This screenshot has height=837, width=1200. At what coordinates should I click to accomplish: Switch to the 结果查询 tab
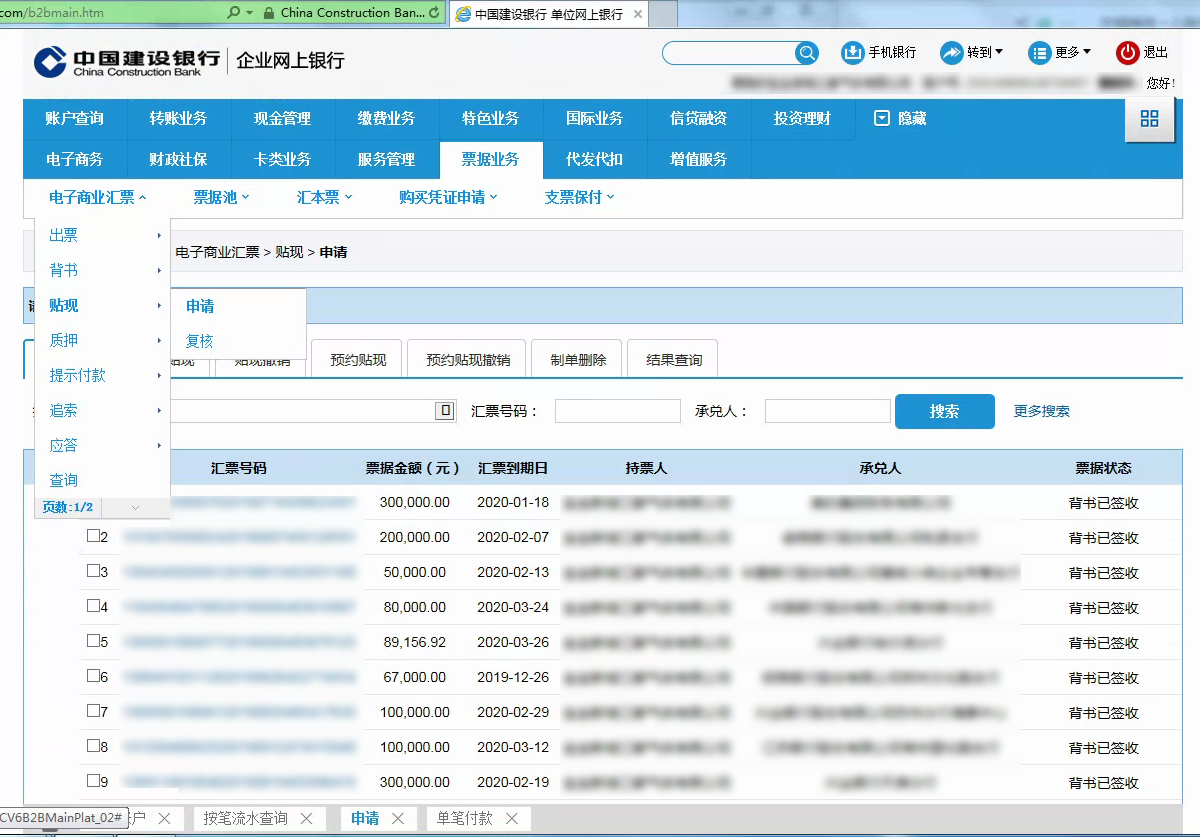click(674, 359)
